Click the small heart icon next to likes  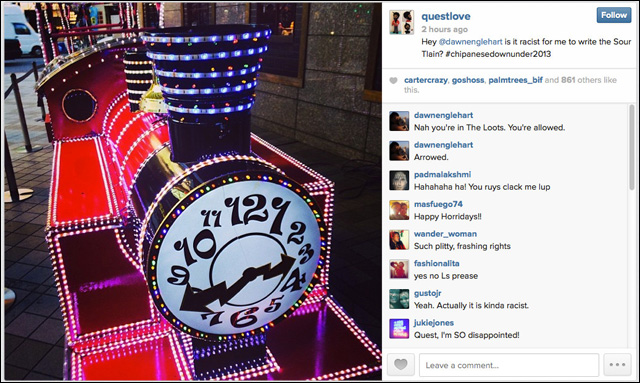point(393,80)
